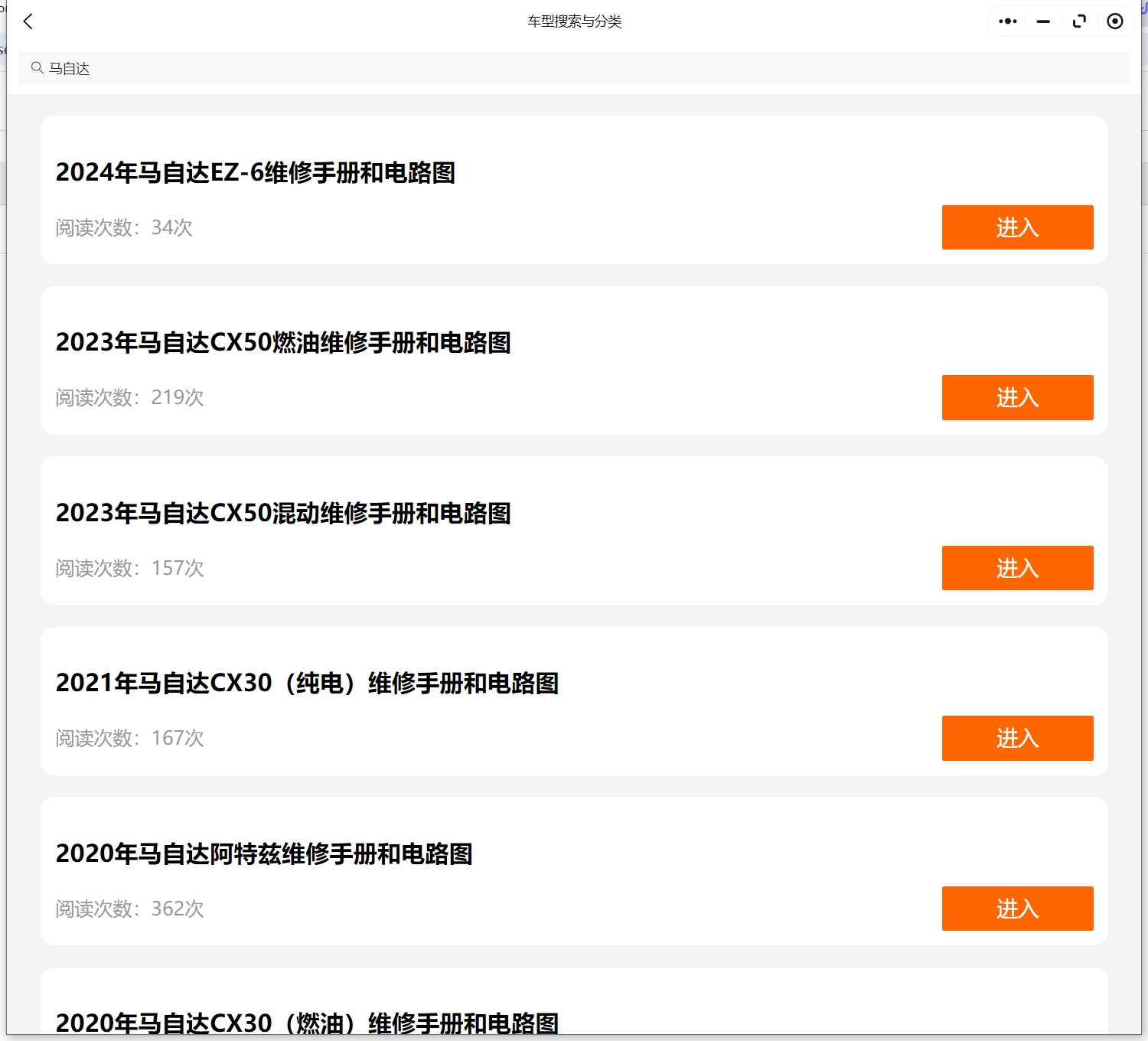Open the 2020年马自达阿特兹维修手册 title
1148x1041 pixels.
(x=264, y=854)
